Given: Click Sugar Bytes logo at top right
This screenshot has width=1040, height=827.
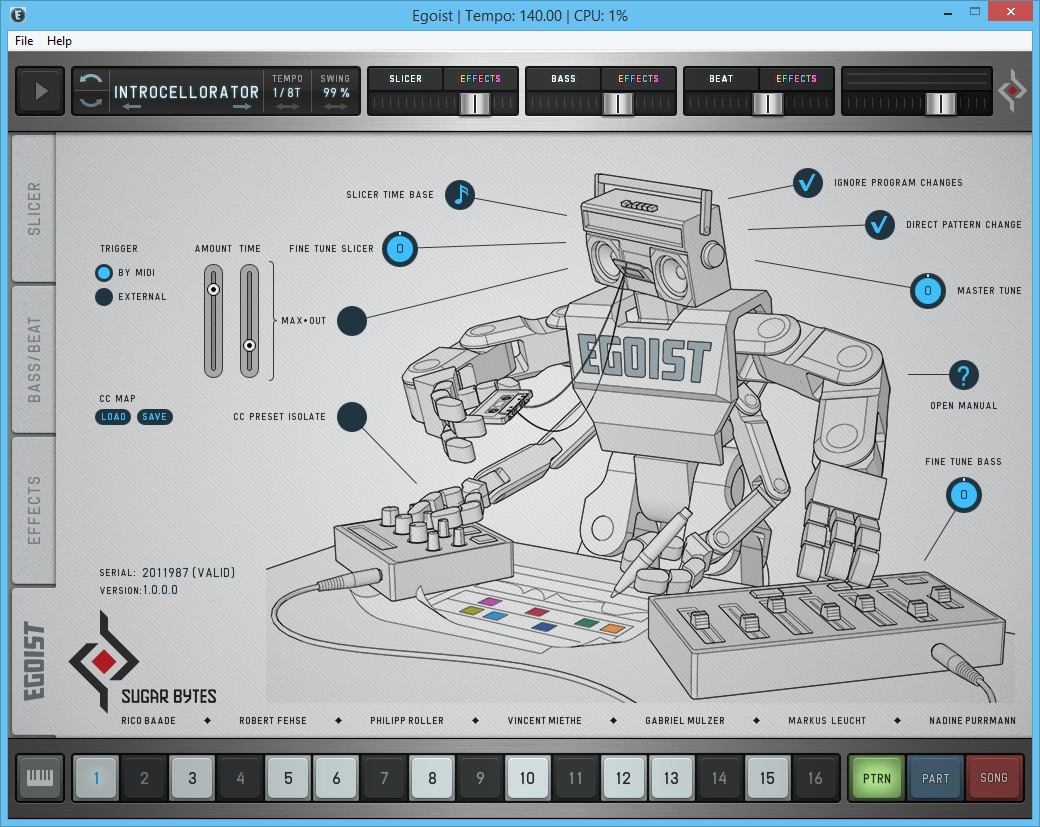Looking at the screenshot, I should pos(1012,90).
